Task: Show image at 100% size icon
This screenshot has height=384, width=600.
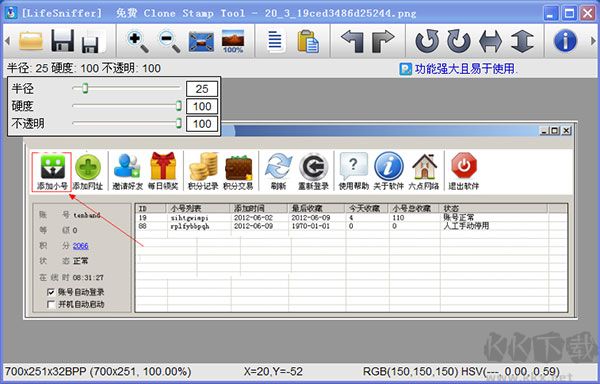Action: [233, 41]
